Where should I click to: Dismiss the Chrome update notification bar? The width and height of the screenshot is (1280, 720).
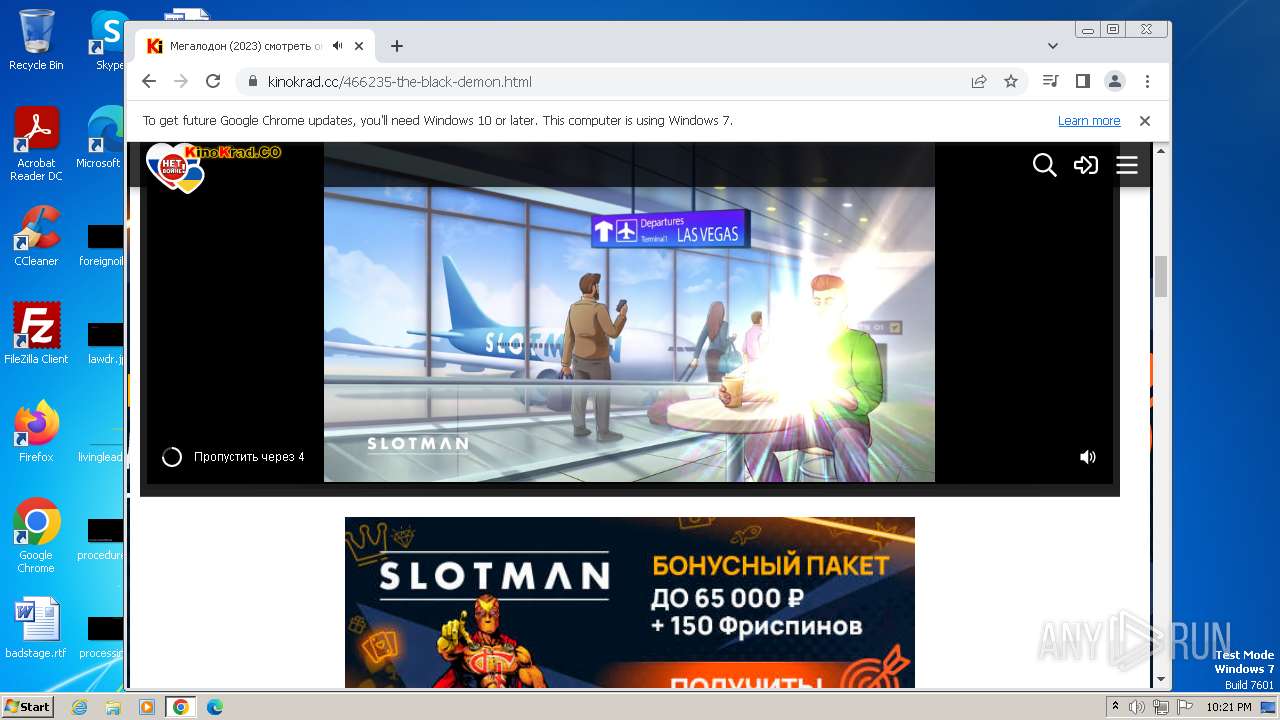pos(1145,121)
